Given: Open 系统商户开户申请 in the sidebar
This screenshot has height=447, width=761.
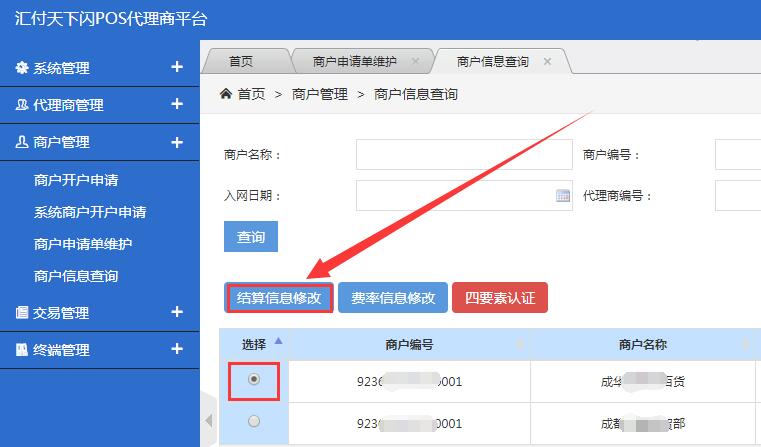Looking at the screenshot, I should [90, 212].
